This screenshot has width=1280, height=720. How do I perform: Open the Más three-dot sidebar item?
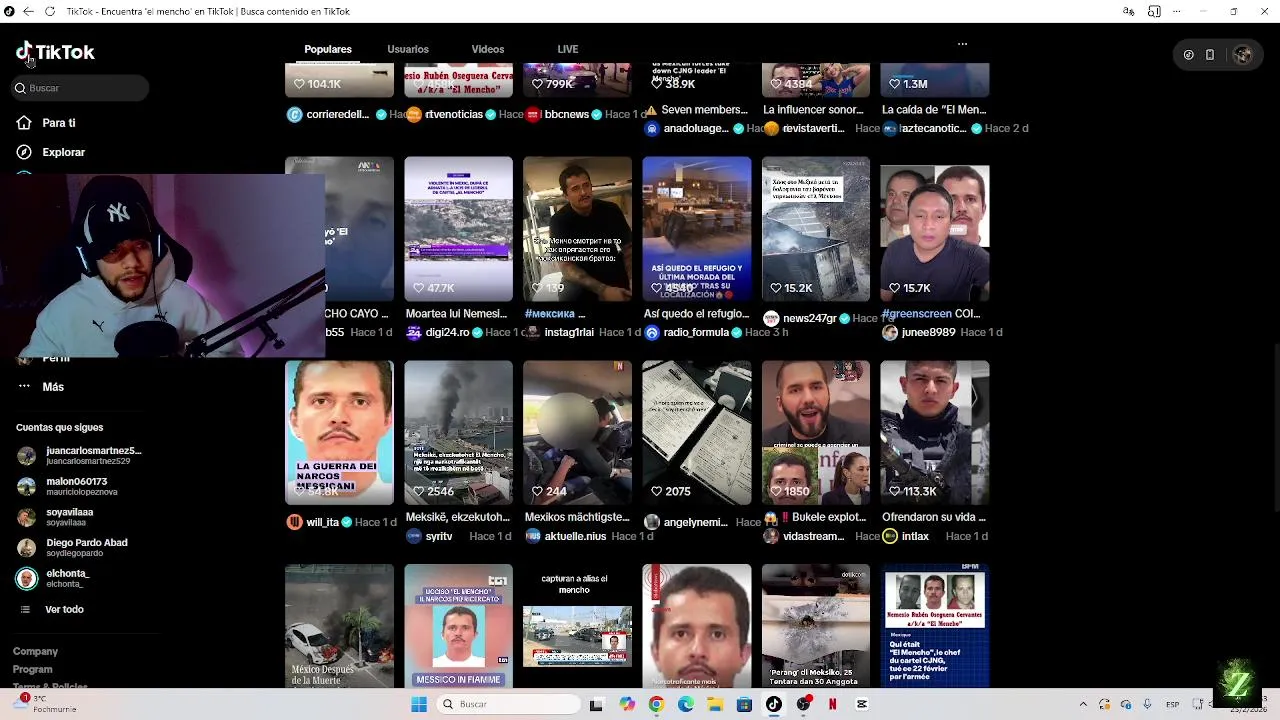[x=40, y=387]
